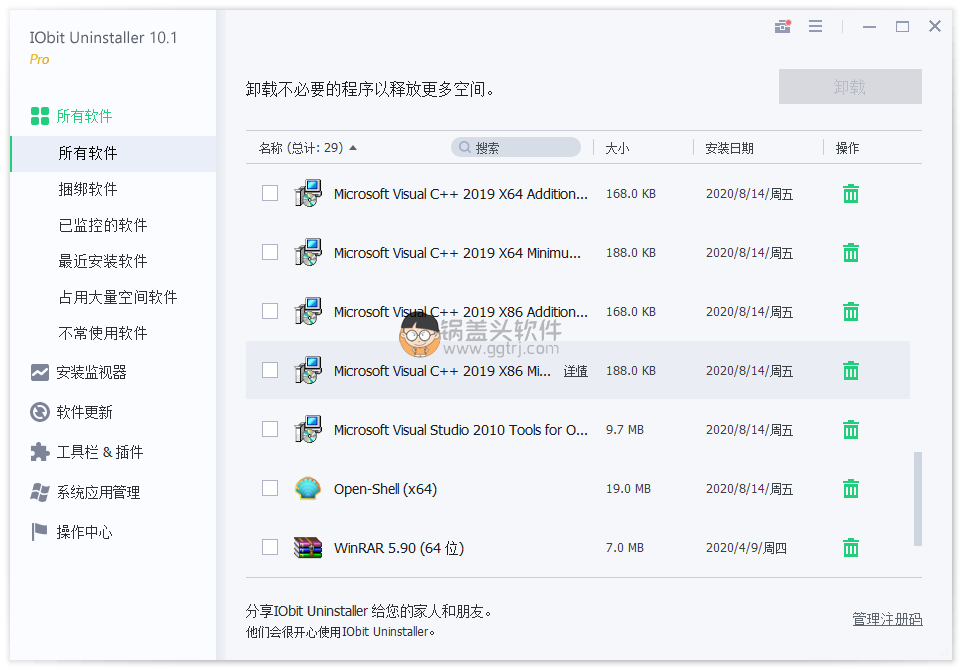
Task: Click the WinRAR books program icon
Action: (308, 547)
